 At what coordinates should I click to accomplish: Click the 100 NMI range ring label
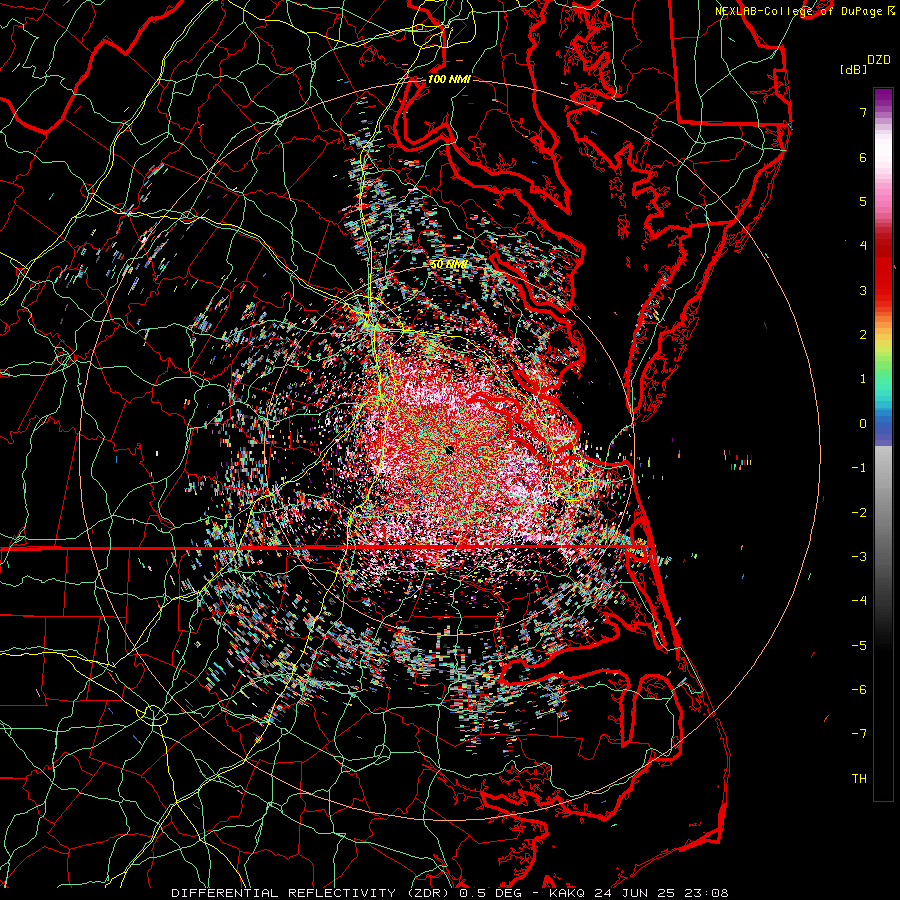449,79
